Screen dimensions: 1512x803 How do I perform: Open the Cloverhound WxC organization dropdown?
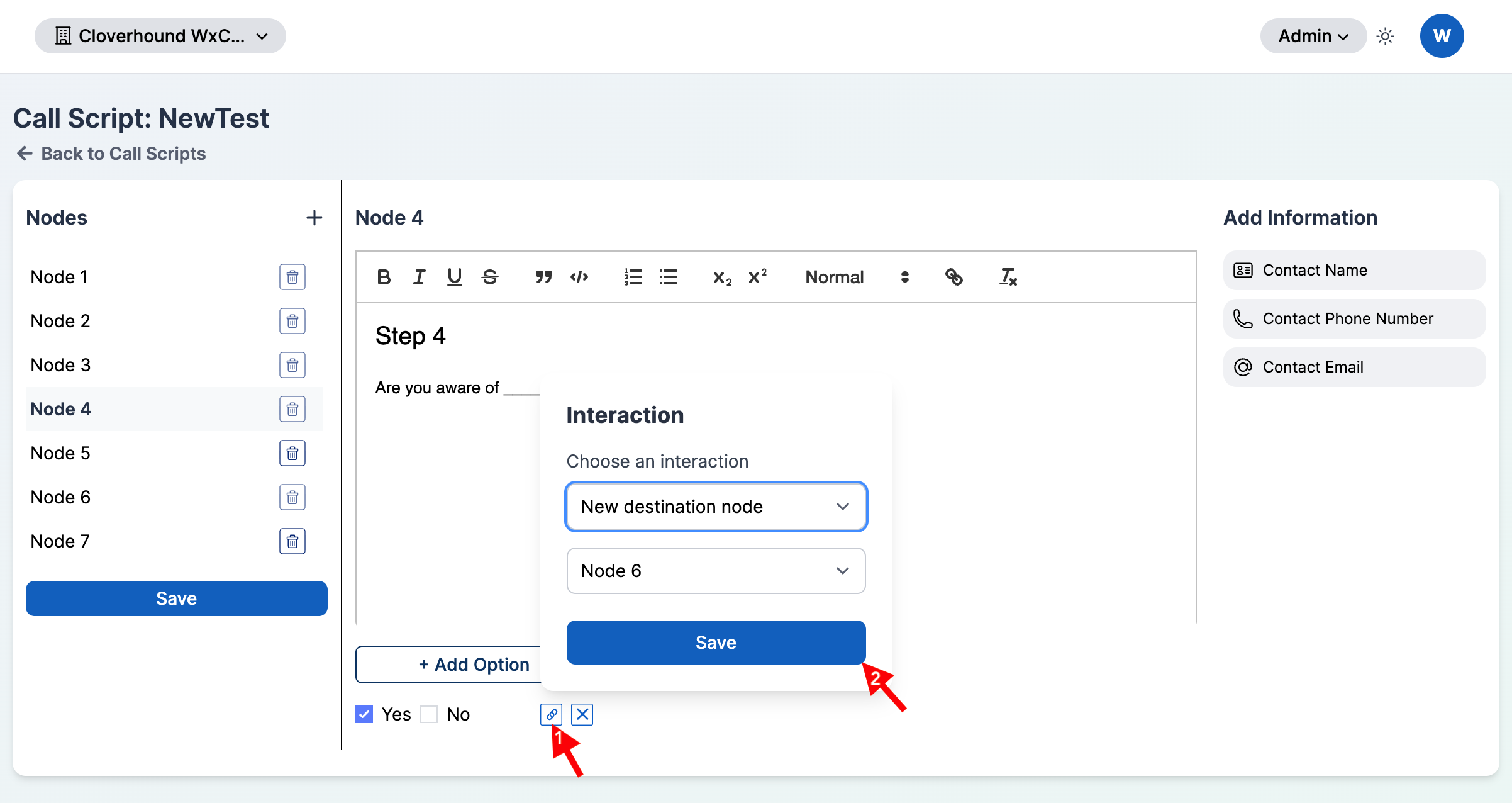point(160,36)
